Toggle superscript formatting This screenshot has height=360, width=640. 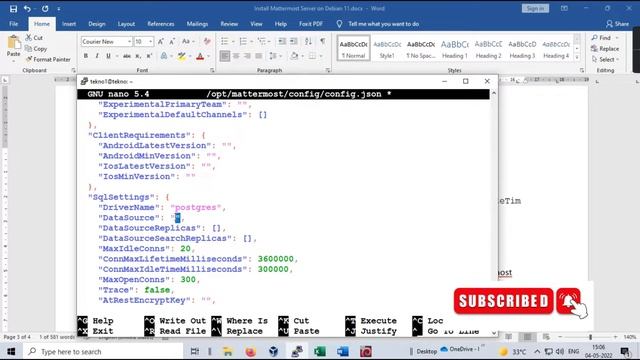pos(149,56)
